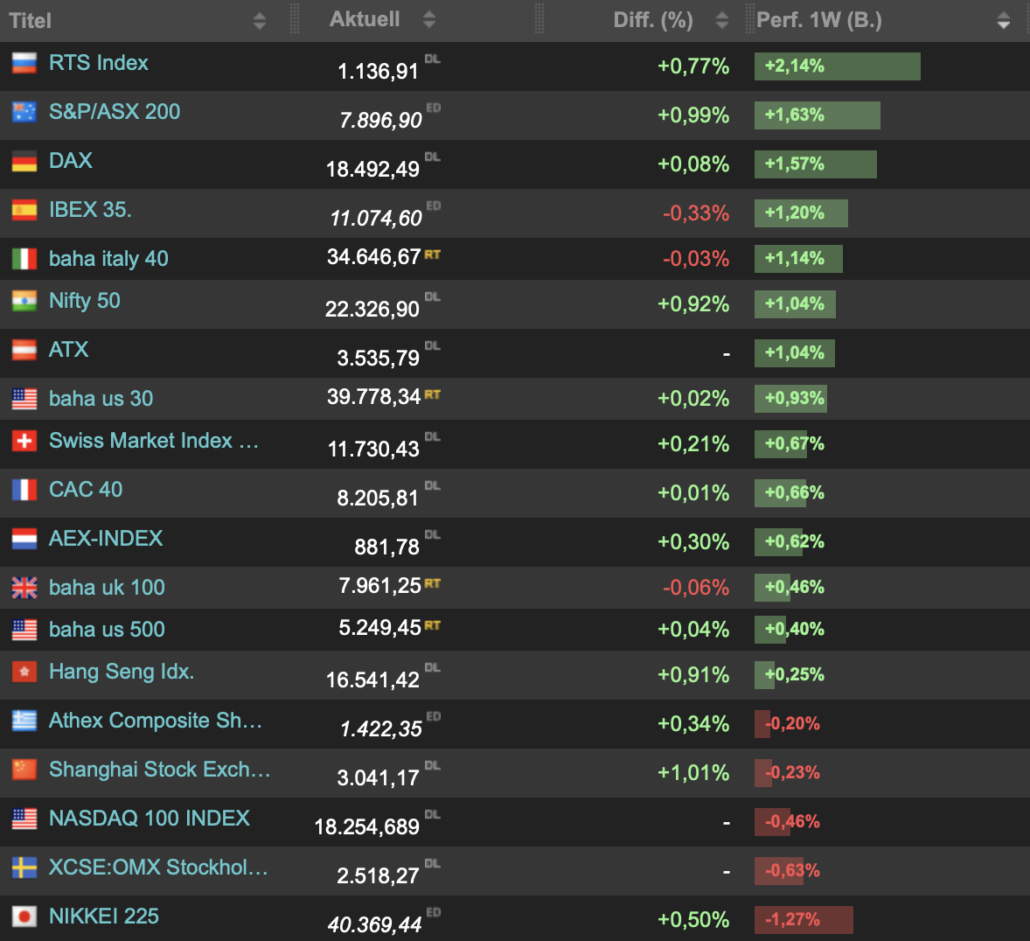This screenshot has height=941, width=1030.
Task: Open the Nifty 50 link
Action: click(84, 301)
